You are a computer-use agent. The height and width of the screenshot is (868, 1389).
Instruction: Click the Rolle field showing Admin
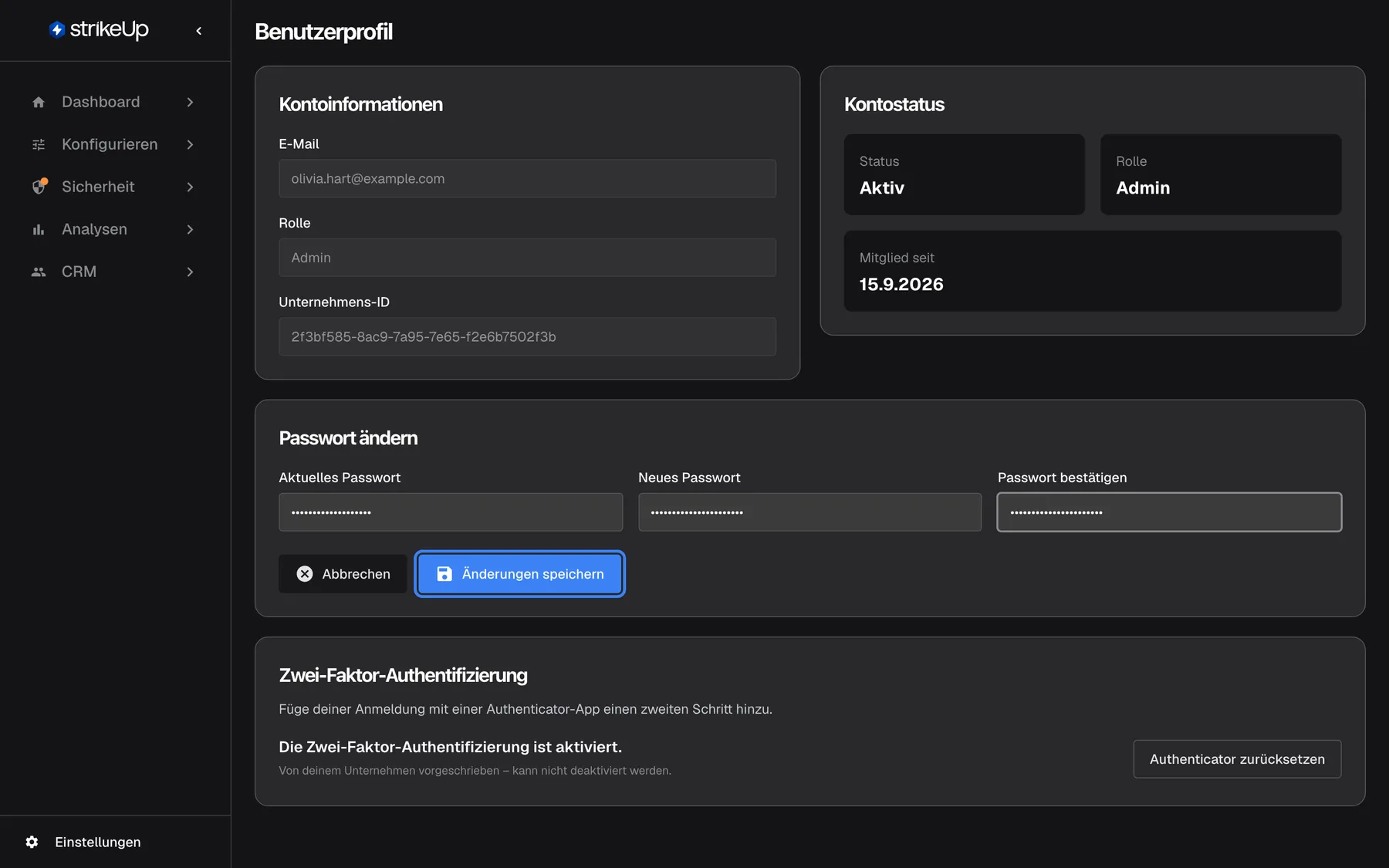pos(527,258)
